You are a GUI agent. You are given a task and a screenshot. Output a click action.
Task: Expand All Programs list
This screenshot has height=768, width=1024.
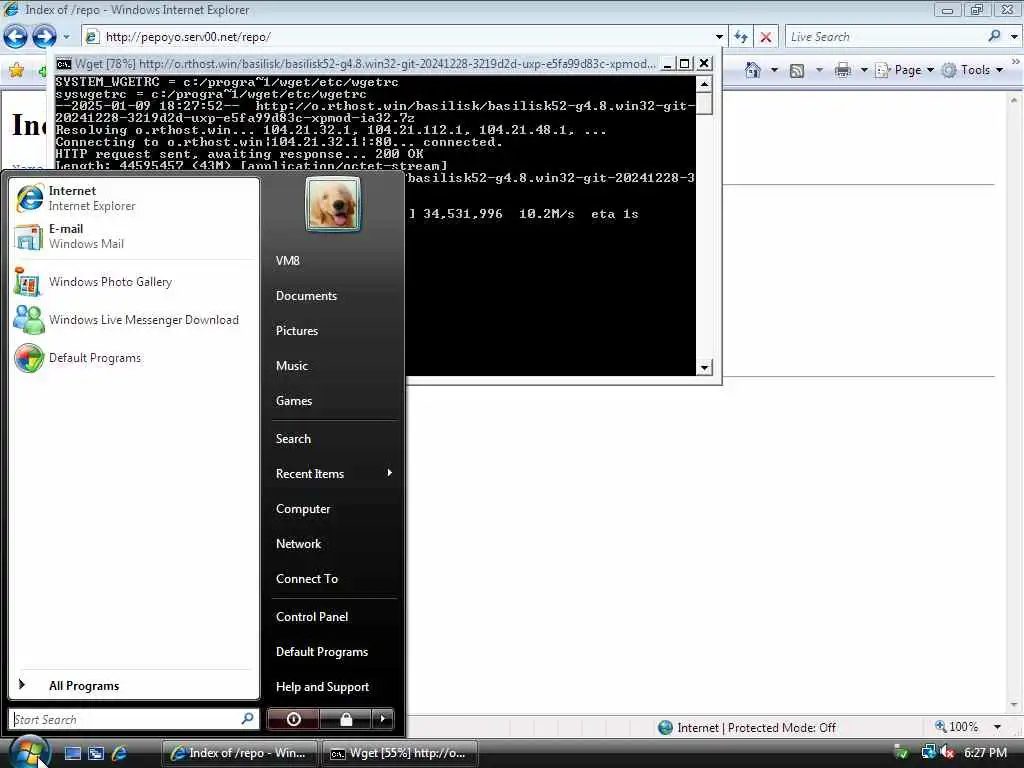[x=134, y=685]
